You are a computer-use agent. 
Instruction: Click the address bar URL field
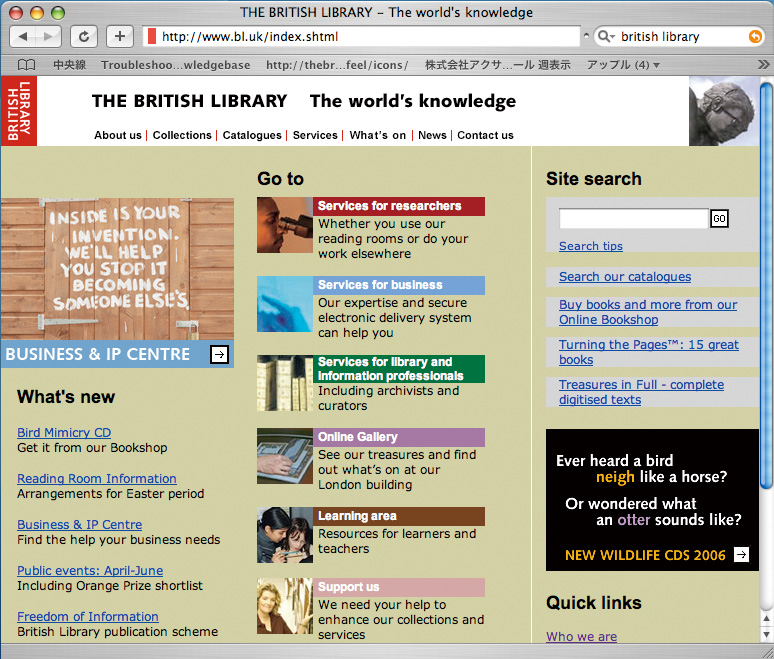tap(362, 37)
